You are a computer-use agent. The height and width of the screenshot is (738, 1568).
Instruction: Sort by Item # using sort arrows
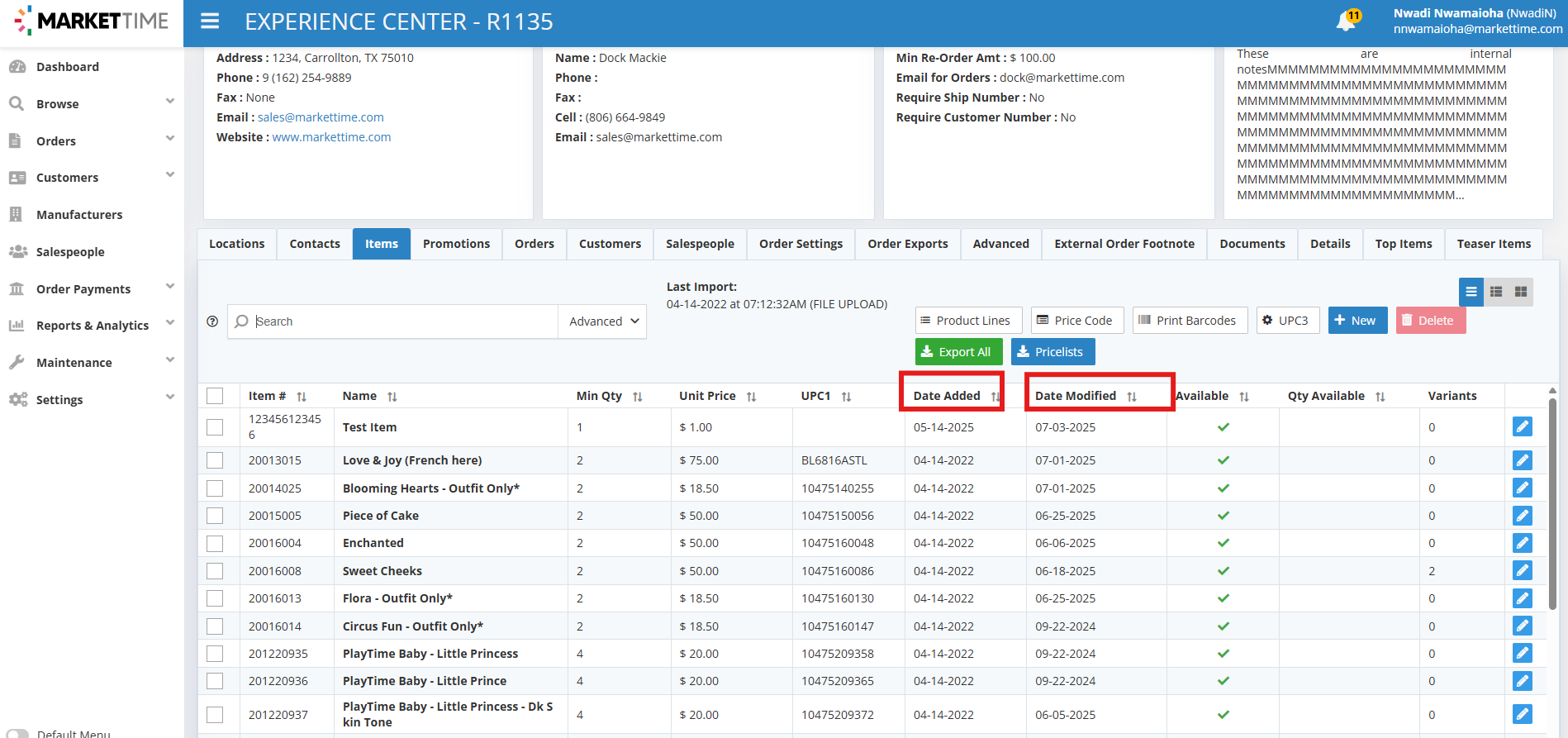pos(302,397)
